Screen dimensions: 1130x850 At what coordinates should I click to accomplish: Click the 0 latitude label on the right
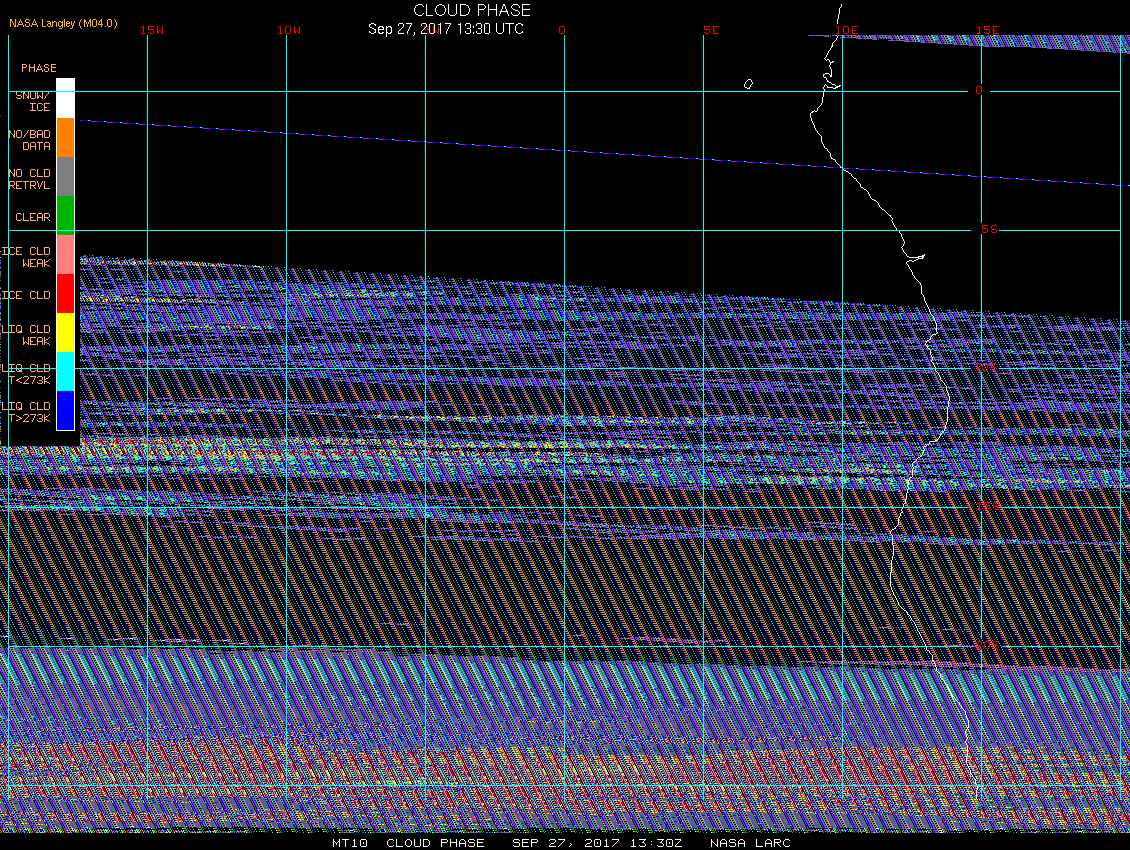(979, 90)
